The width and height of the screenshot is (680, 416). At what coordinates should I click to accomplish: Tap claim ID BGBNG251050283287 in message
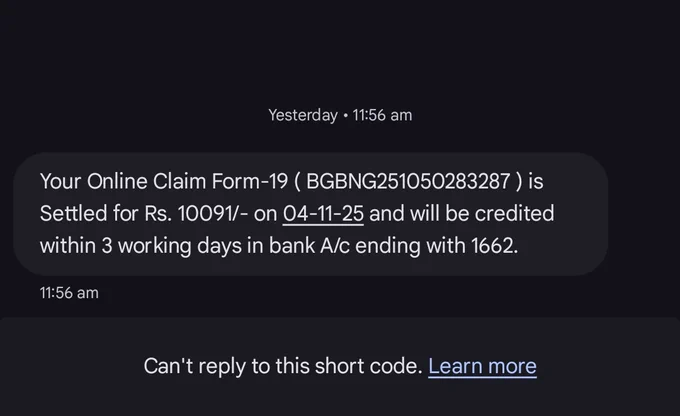[408, 182]
